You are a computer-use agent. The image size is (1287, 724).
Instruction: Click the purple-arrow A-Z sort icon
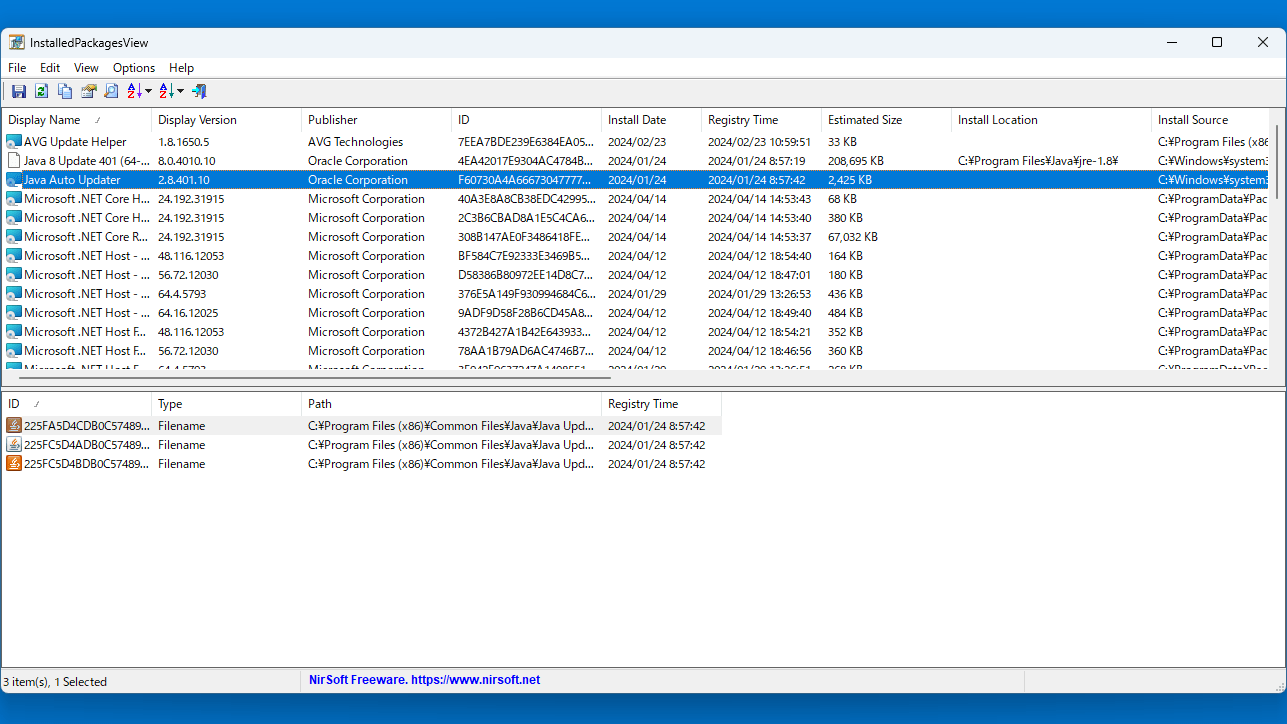(134, 91)
